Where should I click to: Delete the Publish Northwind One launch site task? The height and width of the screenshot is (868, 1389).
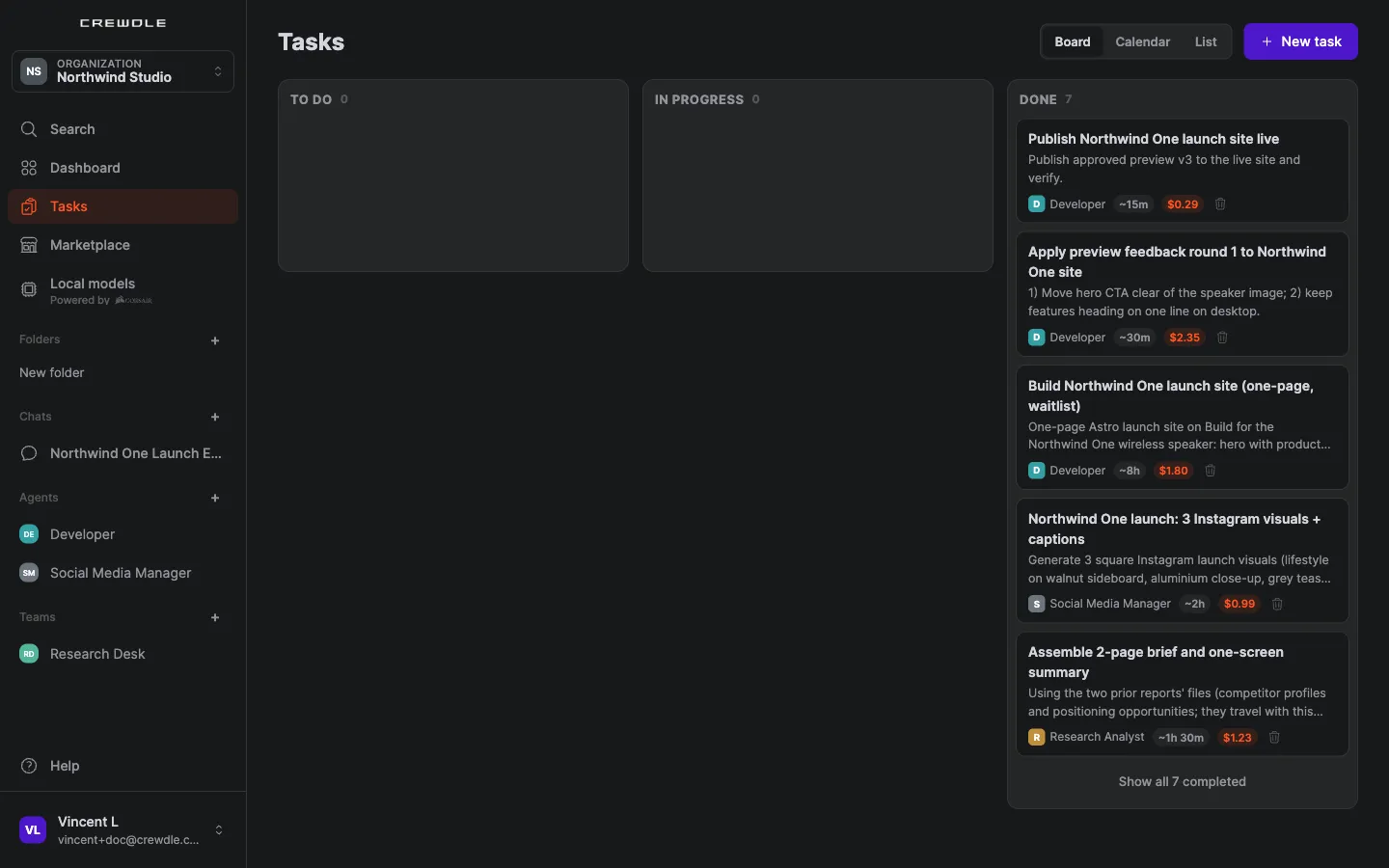point(1220,204)
